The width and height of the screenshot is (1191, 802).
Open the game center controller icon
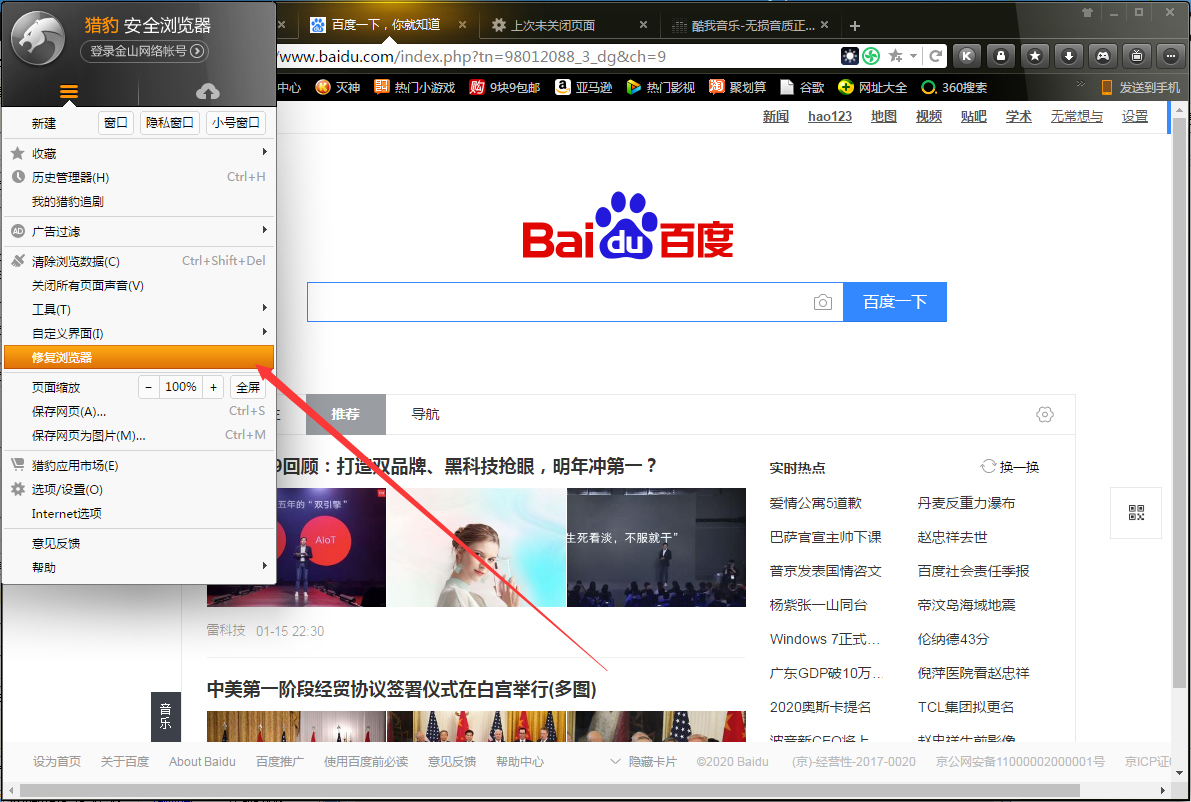pyautogui.click(x=1102, y=56)
